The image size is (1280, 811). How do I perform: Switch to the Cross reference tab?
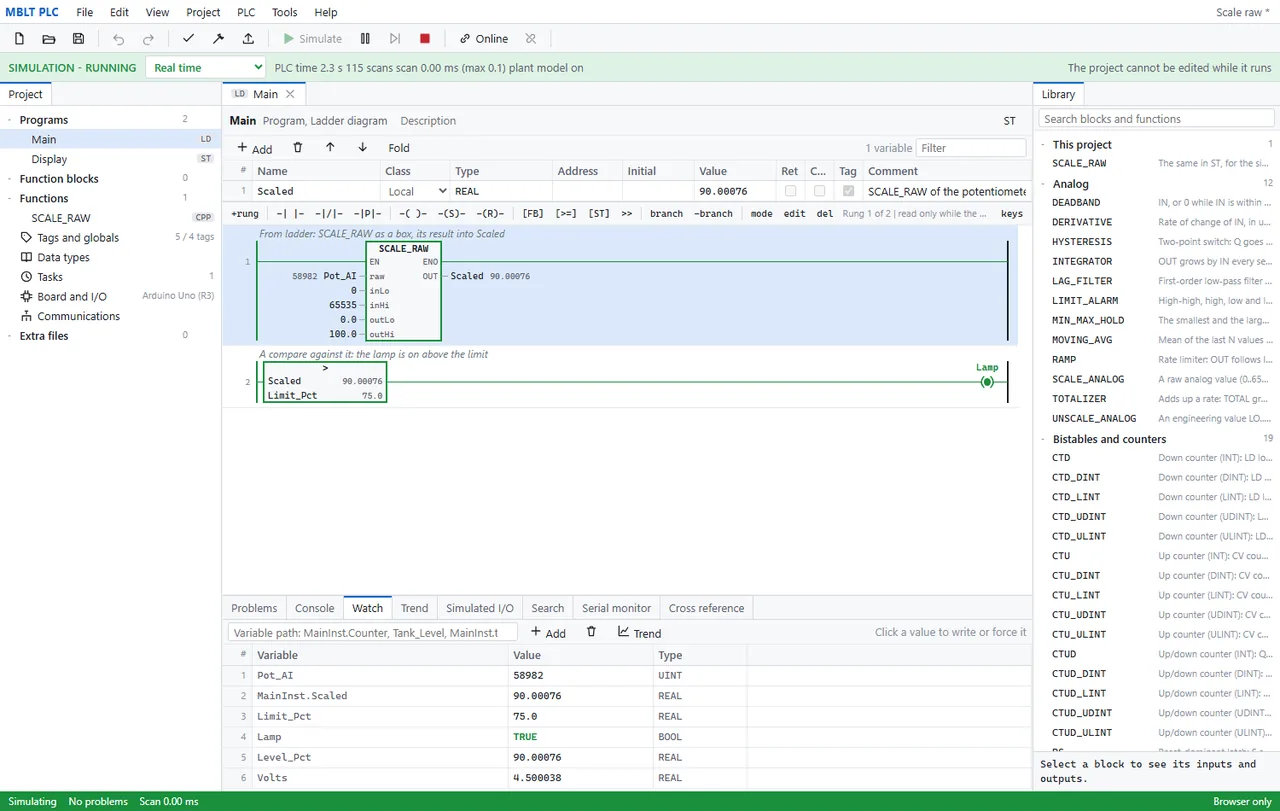tap(707, 608)
